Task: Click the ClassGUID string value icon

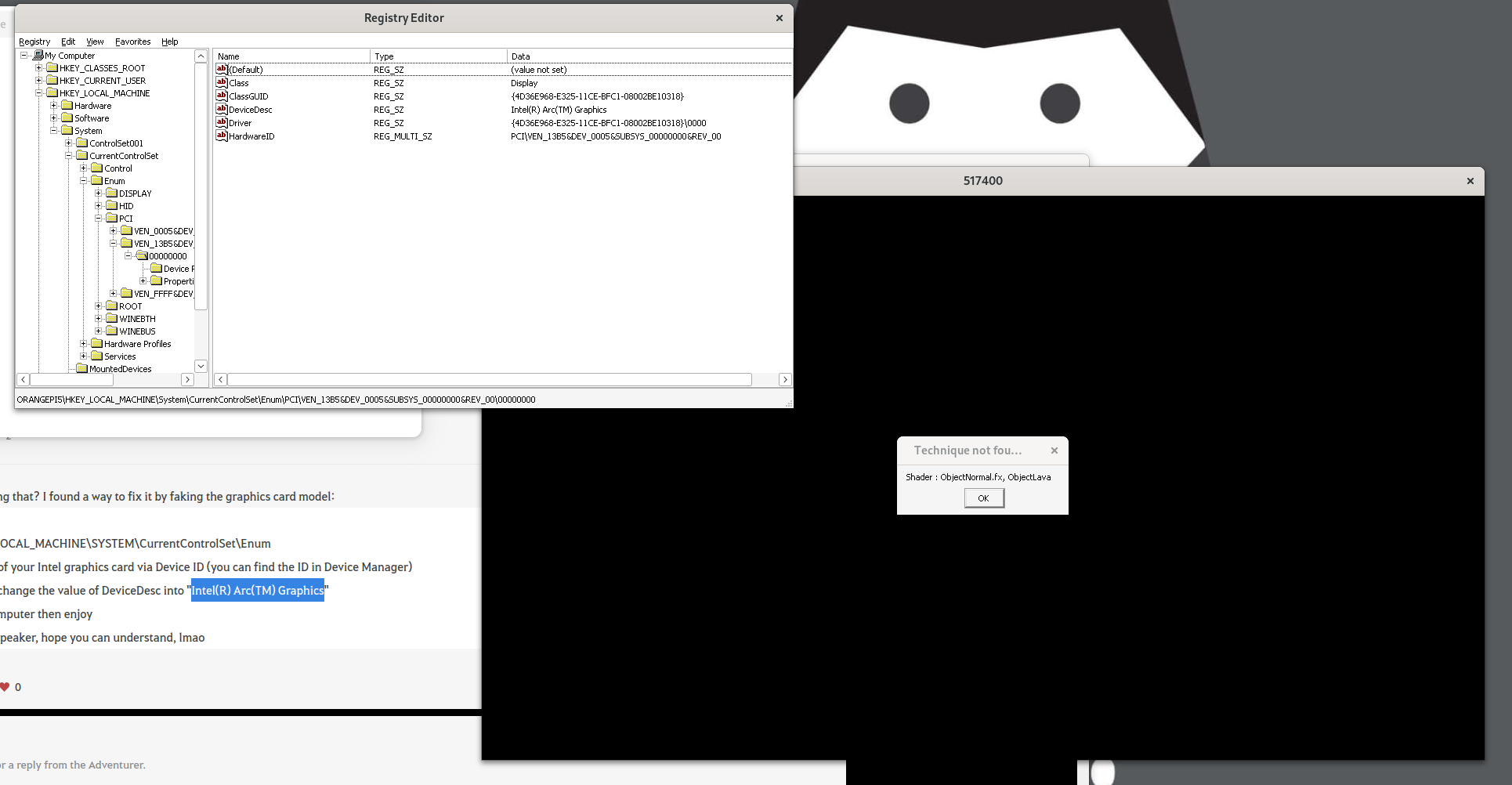Action: [x=222, y=96]
